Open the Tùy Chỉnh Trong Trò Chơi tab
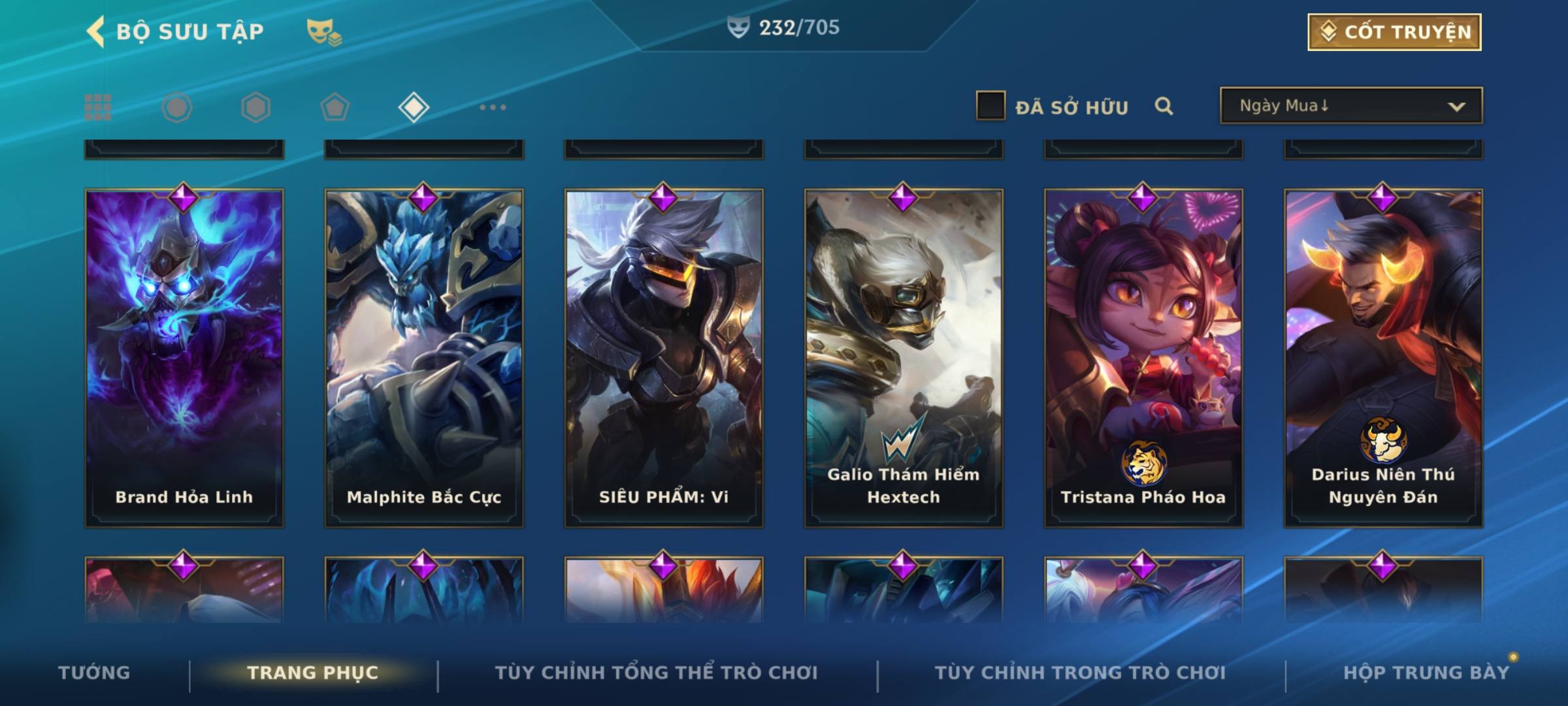The width and height of the screenshot is (1568, 706). point(1080,673)
